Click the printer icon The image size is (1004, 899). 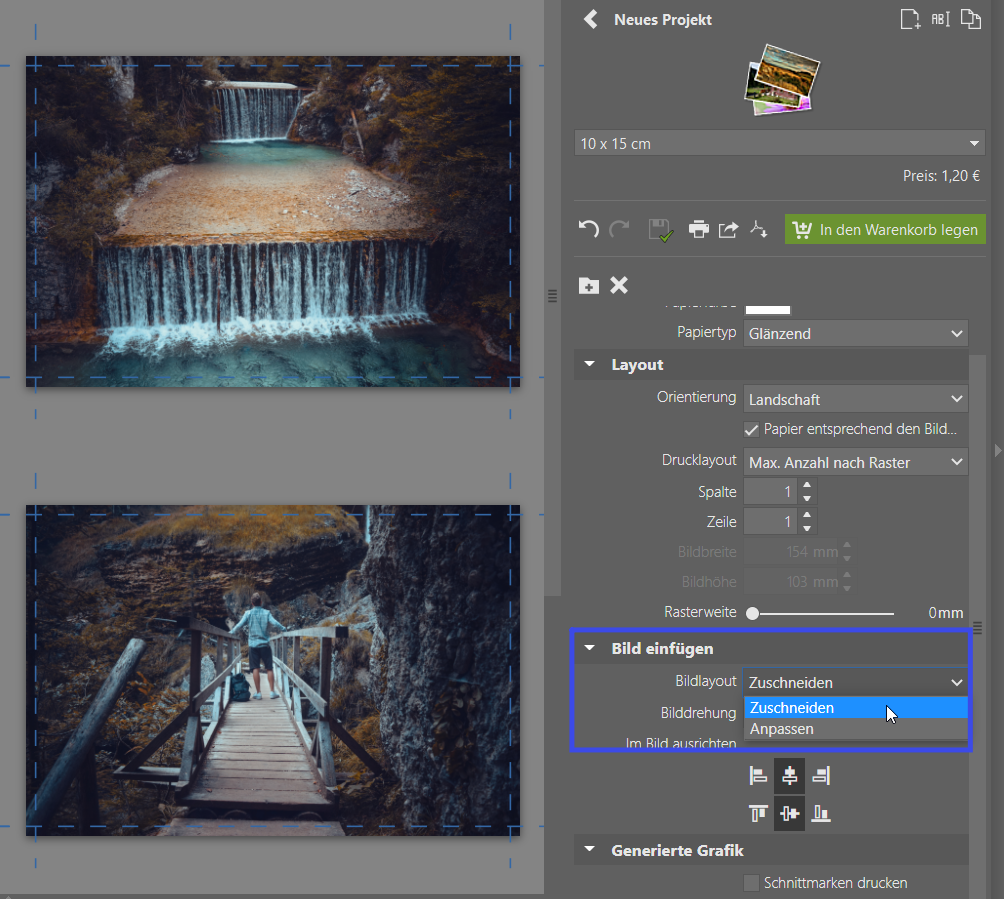[698, 229]
